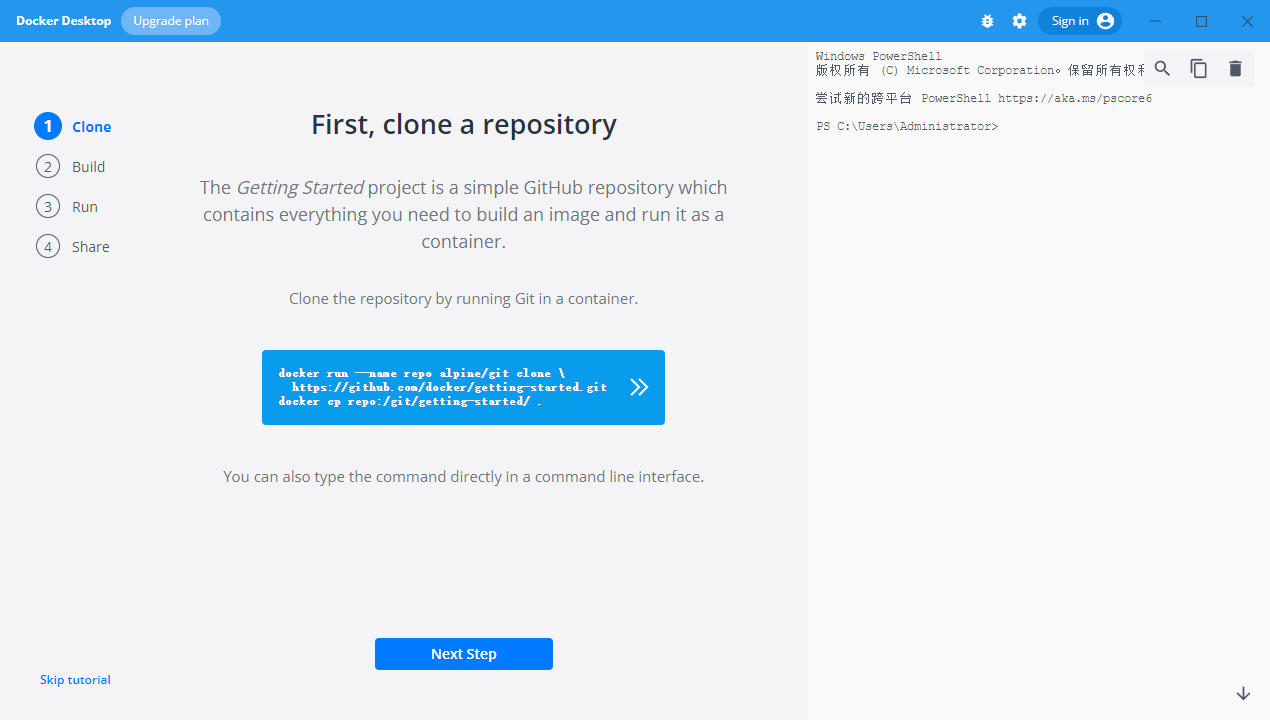Click the bug report icon
The image size is (1270, 720).
[987, 21]
